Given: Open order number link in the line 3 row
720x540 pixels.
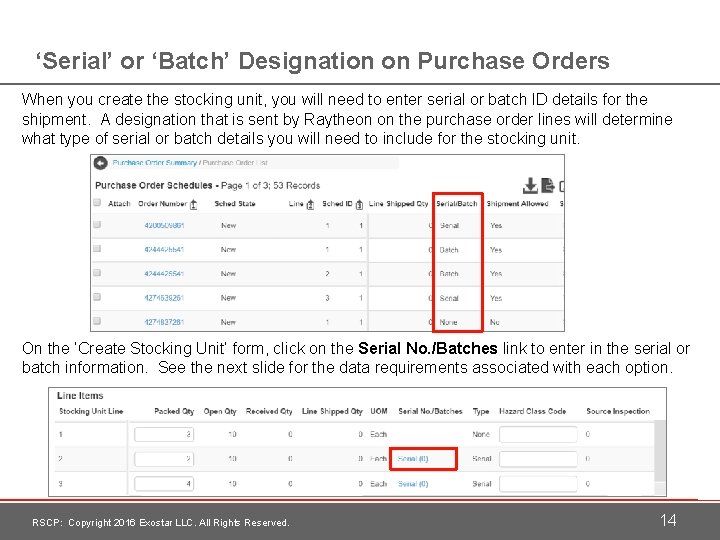Looking at the screenshot, I should coord(164,298).
